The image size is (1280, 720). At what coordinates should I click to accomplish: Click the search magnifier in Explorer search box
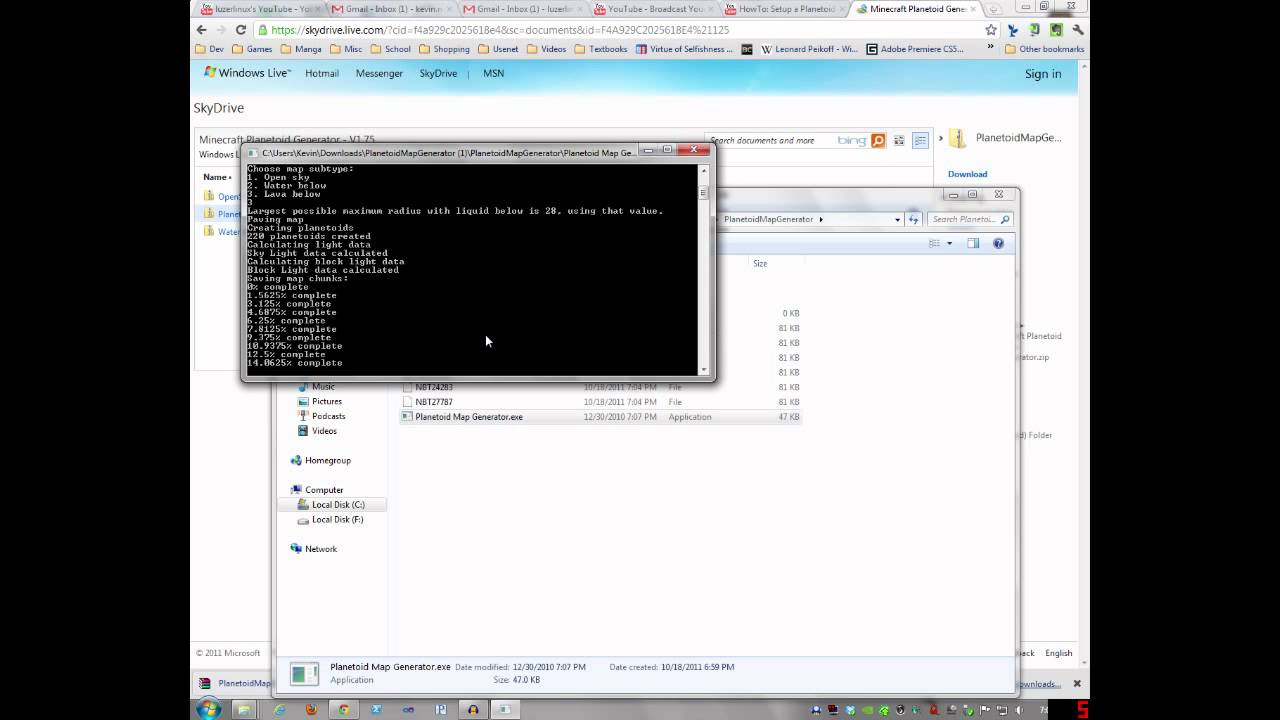pos(1005,219)
